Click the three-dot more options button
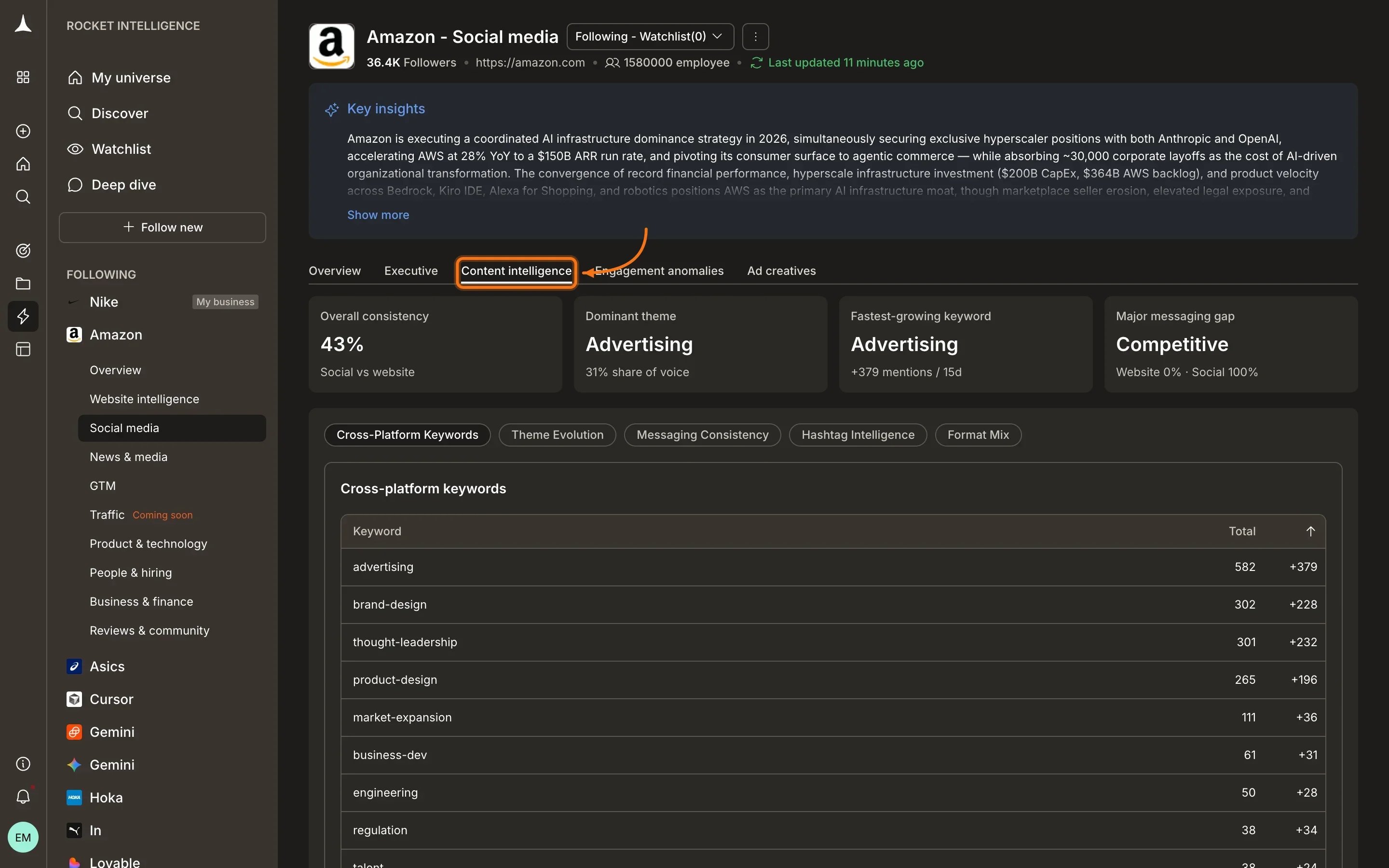The height and width of the screenshot is (868, 1389). (755, 37)
